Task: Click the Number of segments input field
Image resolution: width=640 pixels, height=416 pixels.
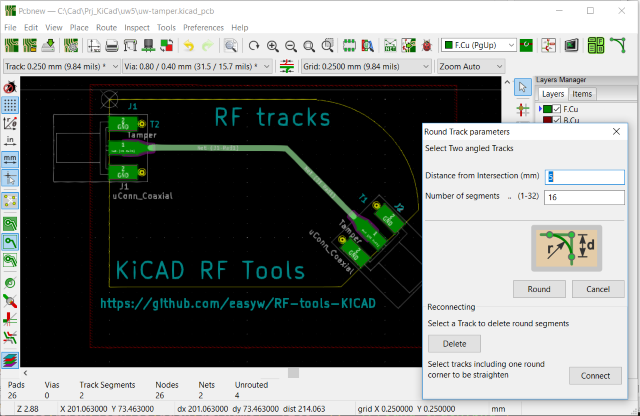Action: point(584,197)
